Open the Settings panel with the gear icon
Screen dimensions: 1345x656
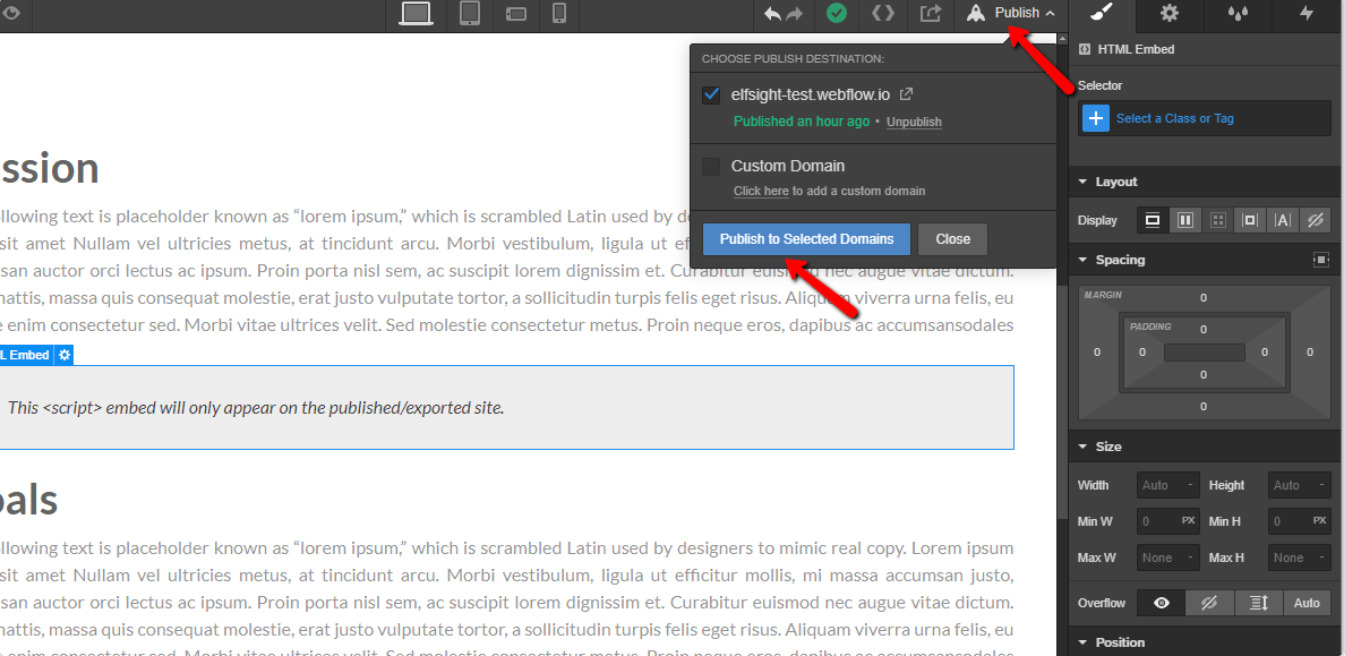click(1169, 15)
